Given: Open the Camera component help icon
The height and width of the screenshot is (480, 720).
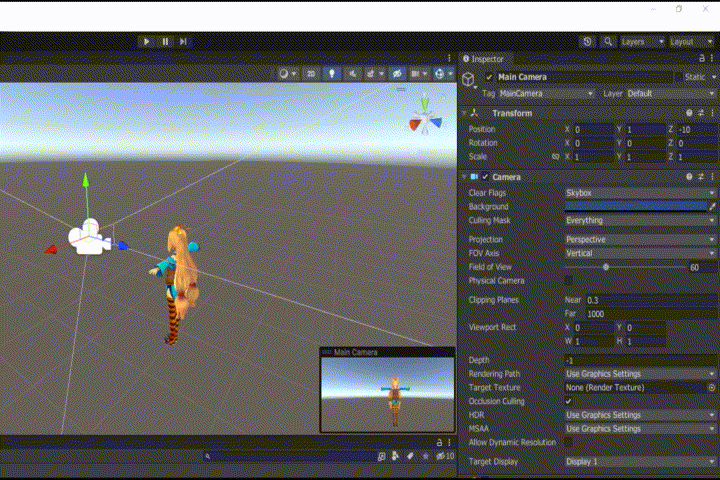Looking at the screenshot, I should 689,177.
